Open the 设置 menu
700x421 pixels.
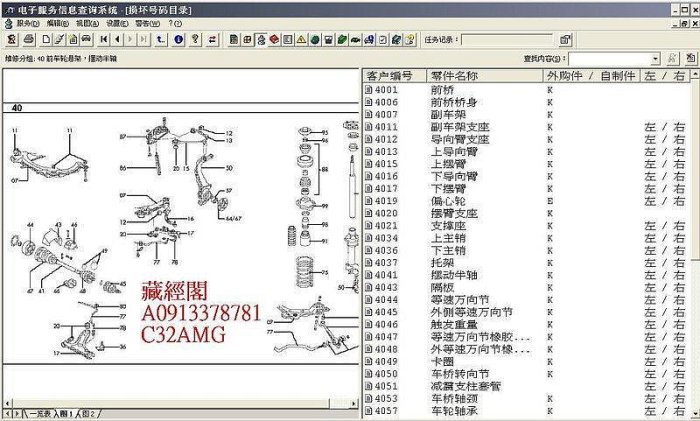tap(116, 22)
